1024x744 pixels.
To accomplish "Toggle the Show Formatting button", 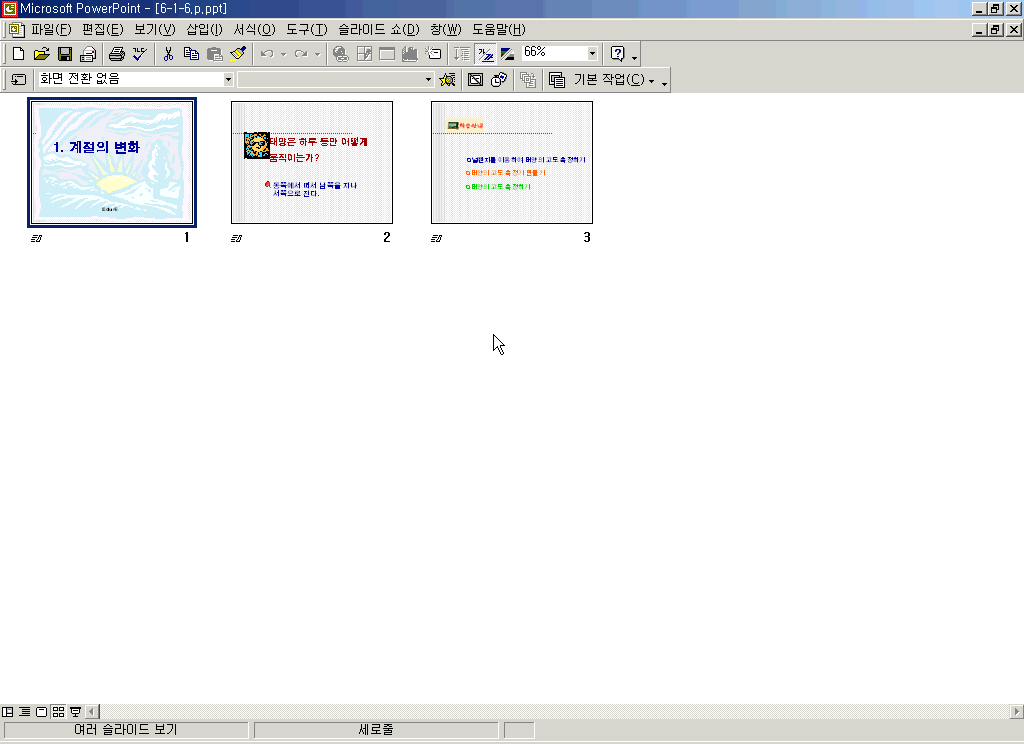I will (x=485, y=54).
